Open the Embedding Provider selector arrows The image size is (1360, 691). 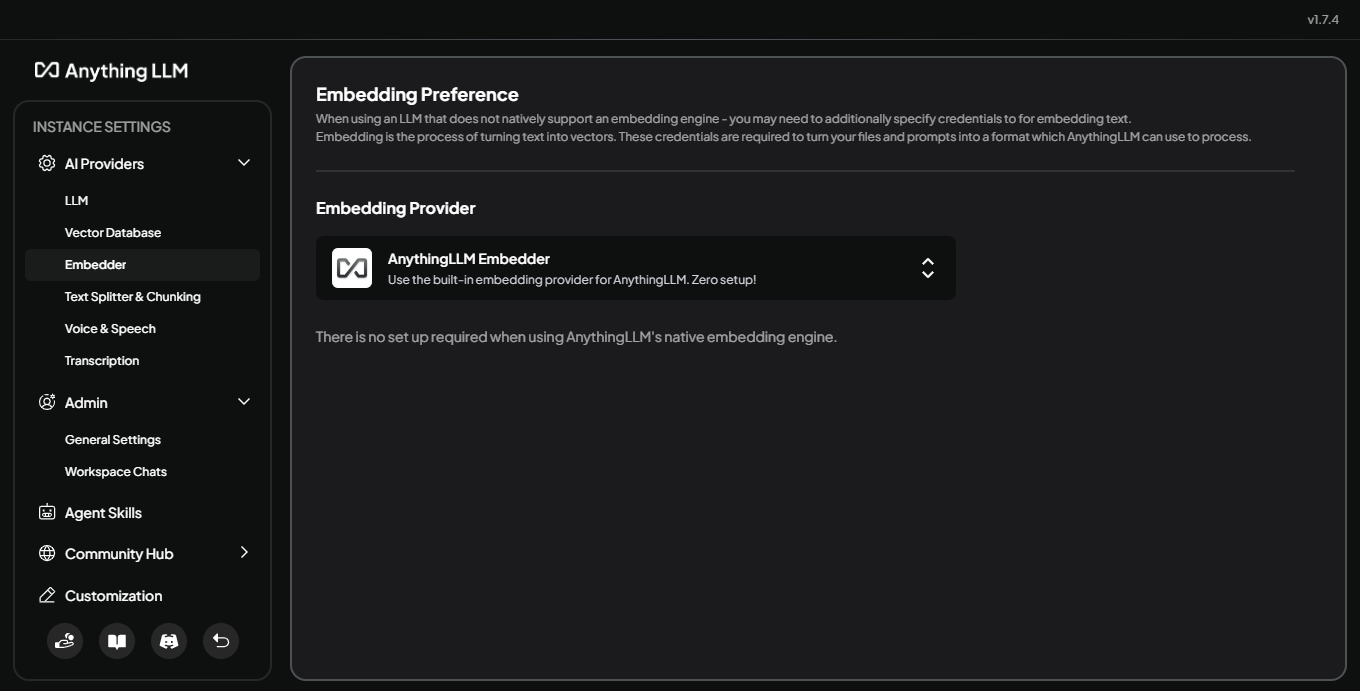(927, 268)
